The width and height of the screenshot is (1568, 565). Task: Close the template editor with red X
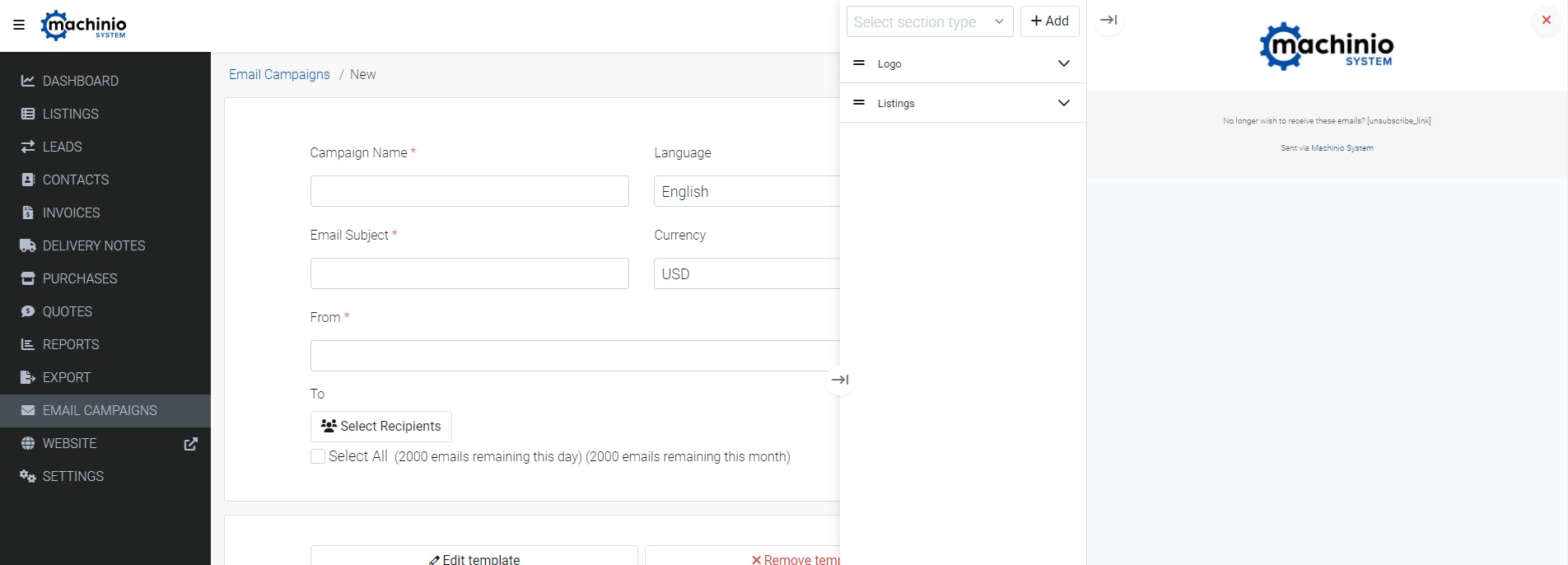click(x=1547, y=20)
